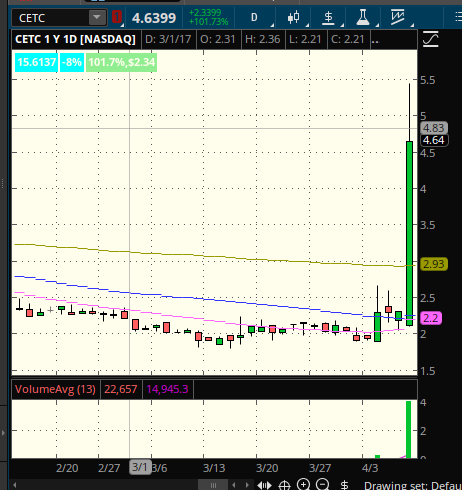Click the pink 2.2 moving average bubble

431,318
